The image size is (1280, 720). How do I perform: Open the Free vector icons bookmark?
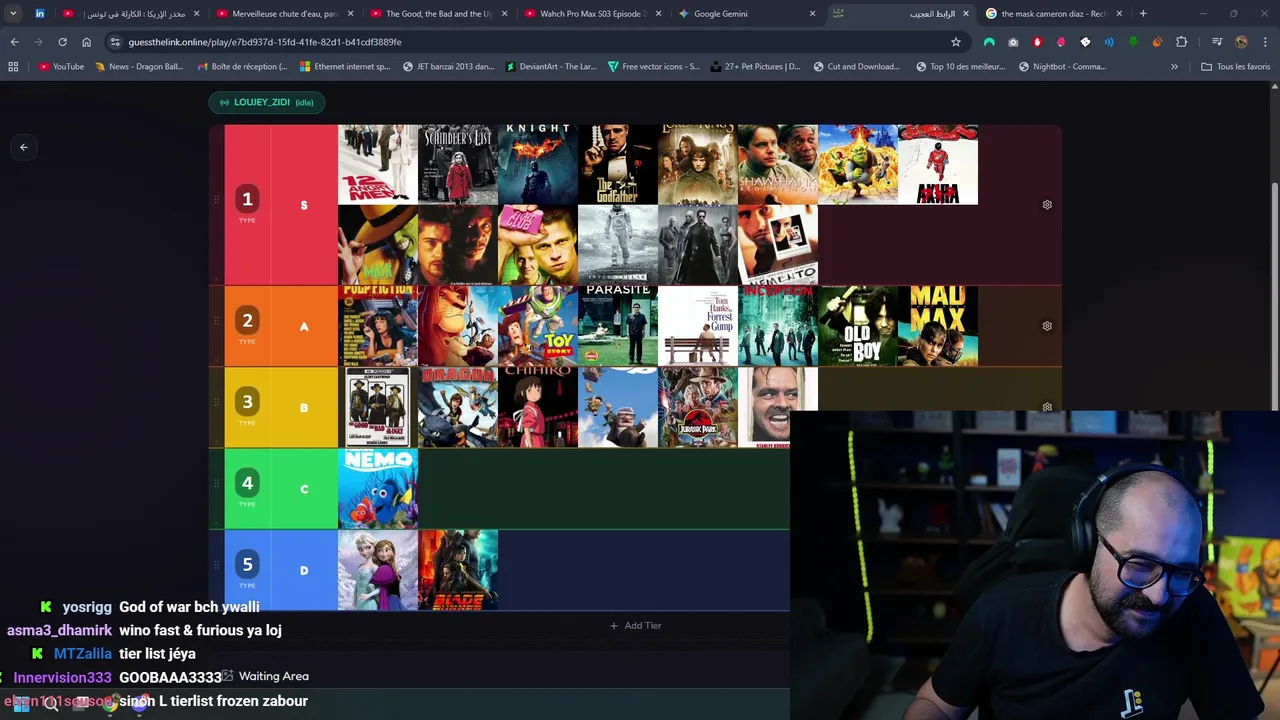(x=654, y=67)
